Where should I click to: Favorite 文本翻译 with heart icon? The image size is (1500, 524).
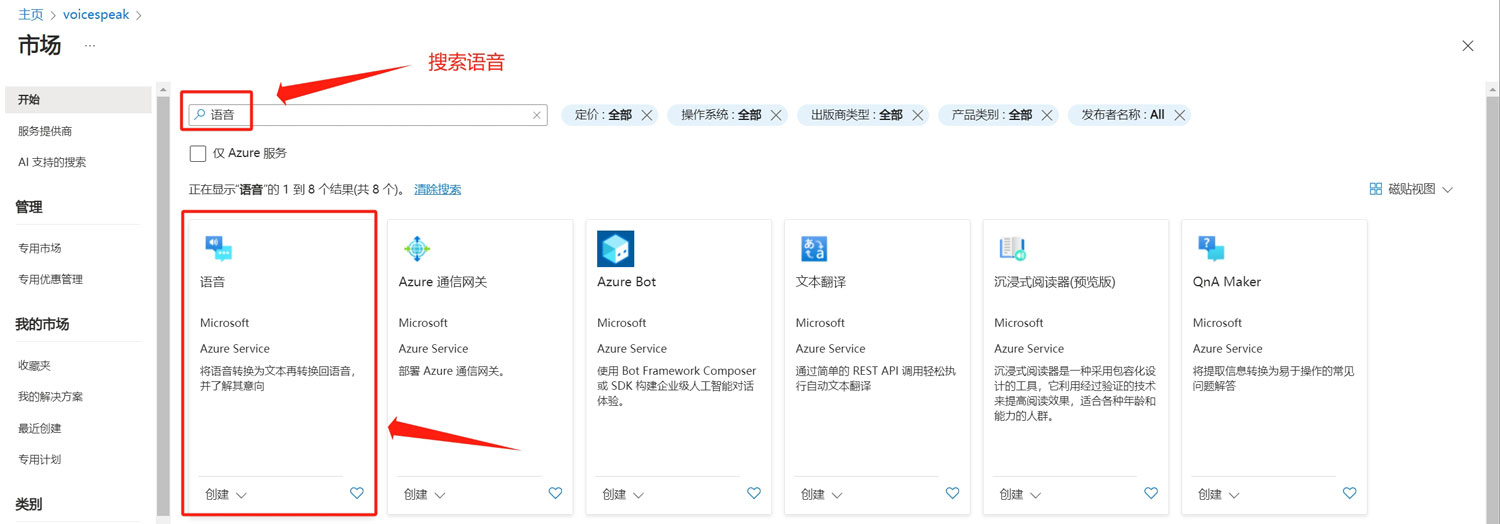click(x=953, y=493)
